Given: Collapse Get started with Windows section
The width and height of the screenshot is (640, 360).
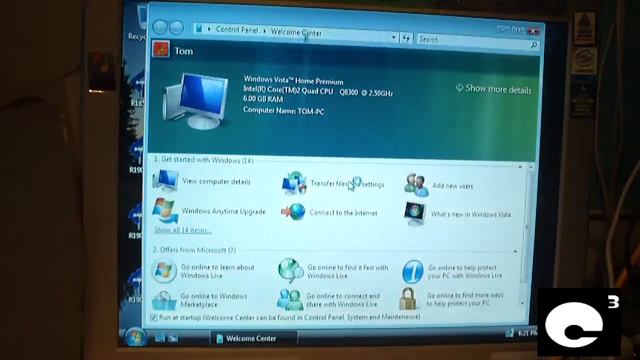Looking at the screenshot, I should (520, 167).
